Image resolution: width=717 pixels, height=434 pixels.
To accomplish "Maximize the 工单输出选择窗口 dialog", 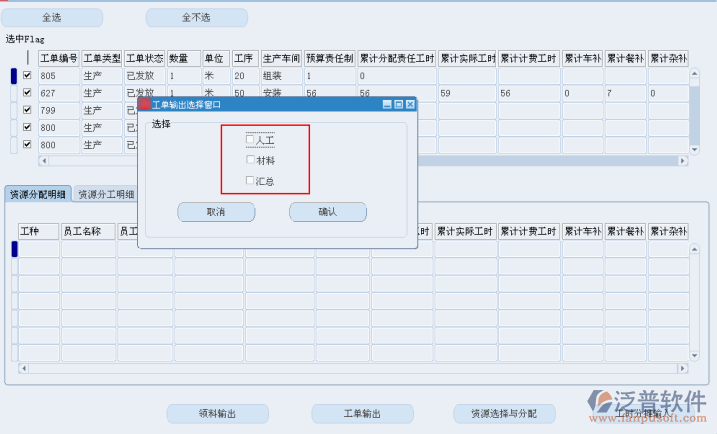I will [x=399, y=104].
